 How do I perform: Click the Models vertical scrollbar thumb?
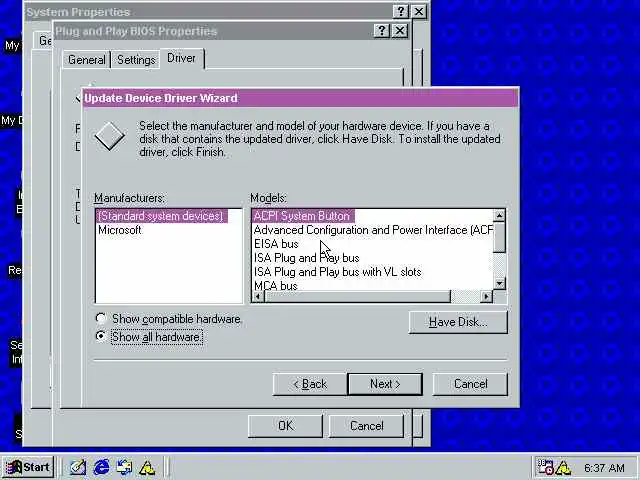coord(499,237)
